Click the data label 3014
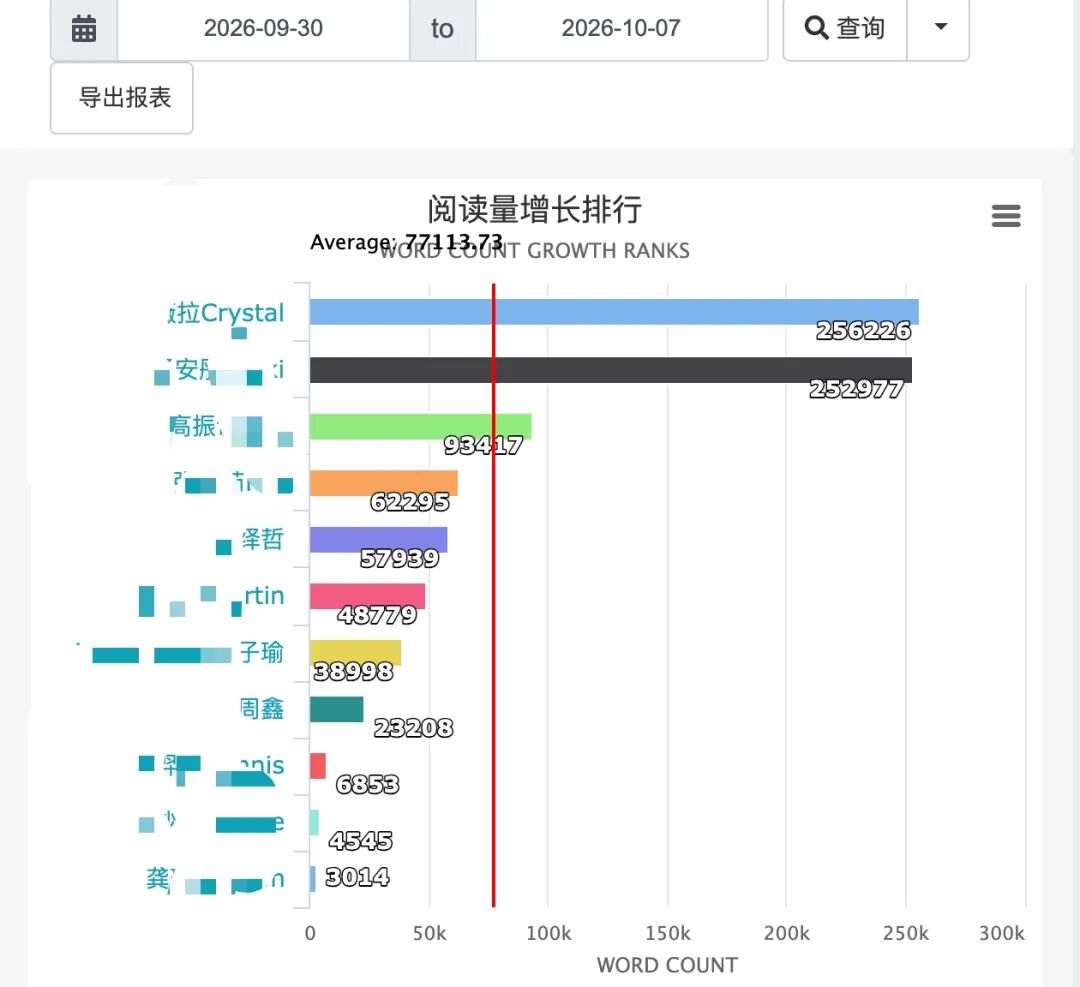Screen dimensions: 1080x987 point(357,877)
